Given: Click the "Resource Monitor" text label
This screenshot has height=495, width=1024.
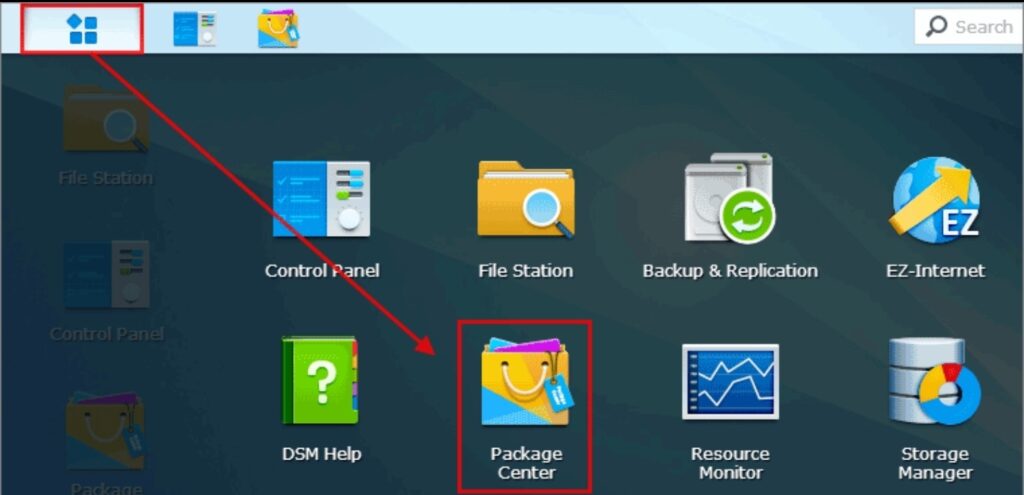Looking at the screenshot, I should pos(729,463).
